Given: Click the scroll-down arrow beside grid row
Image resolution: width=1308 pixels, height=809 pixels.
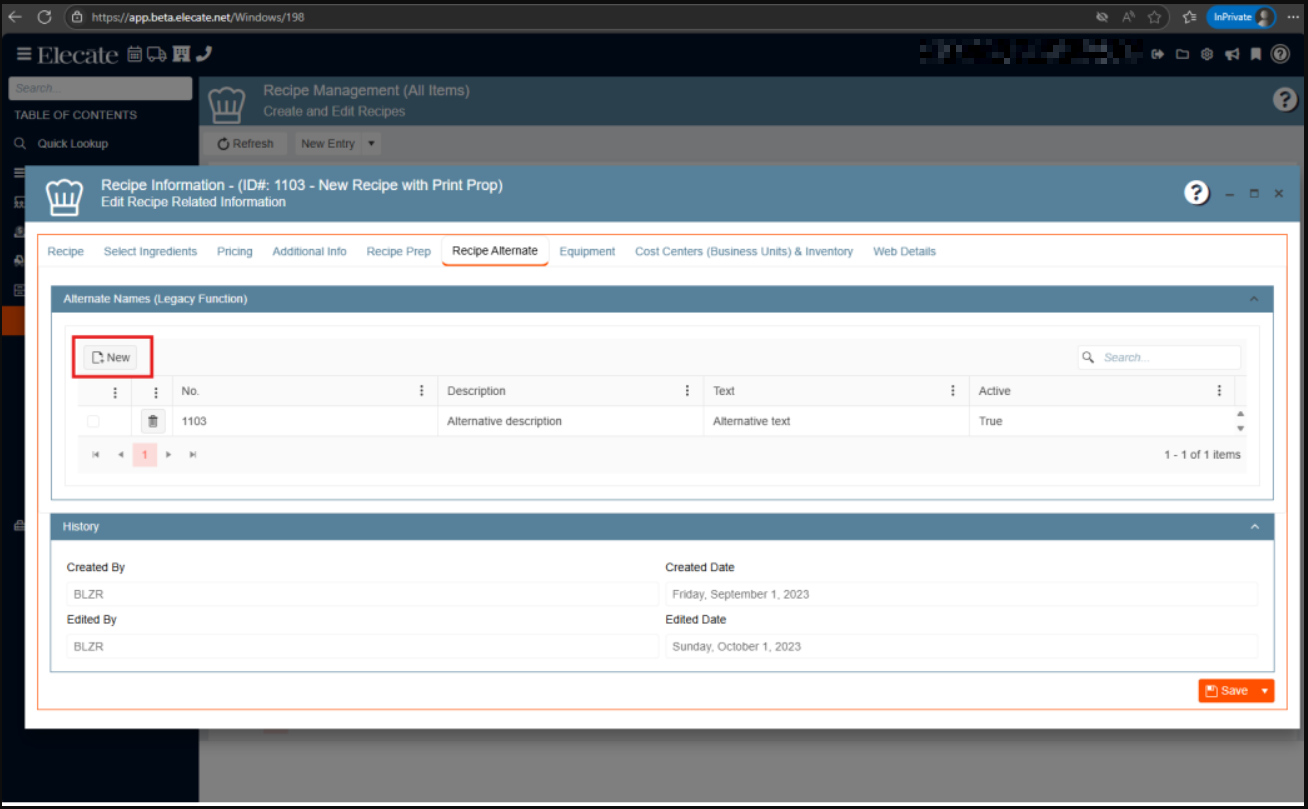Looking at the screenshot, I should (1241, 428).
